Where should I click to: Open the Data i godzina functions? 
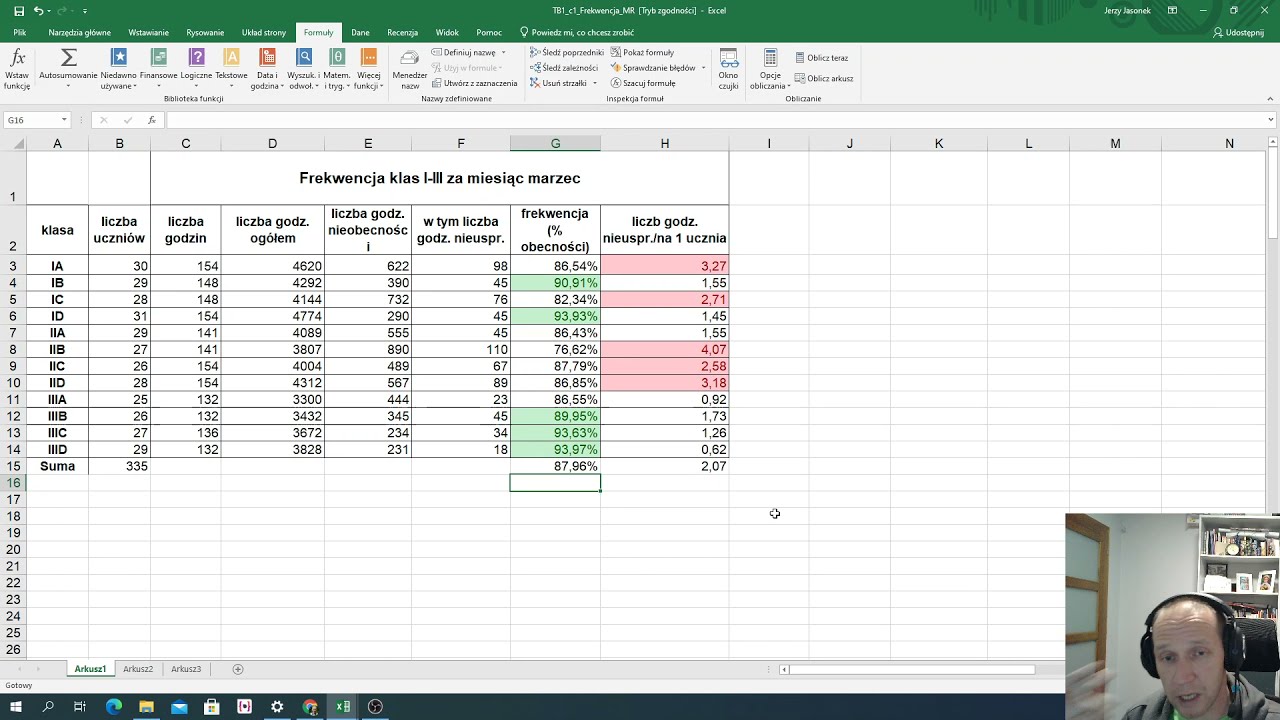[267, 68]
